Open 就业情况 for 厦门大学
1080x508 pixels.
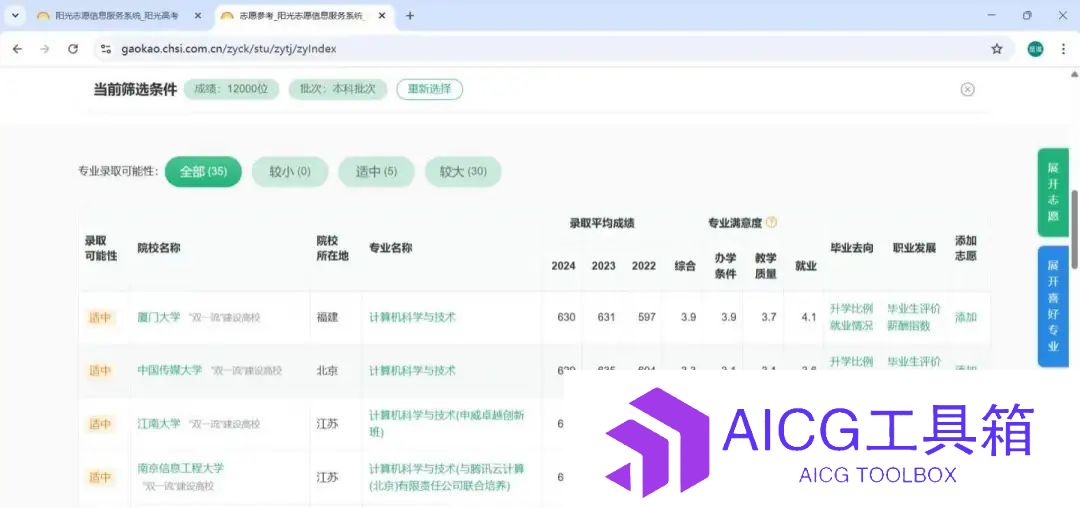pos(851,326)
